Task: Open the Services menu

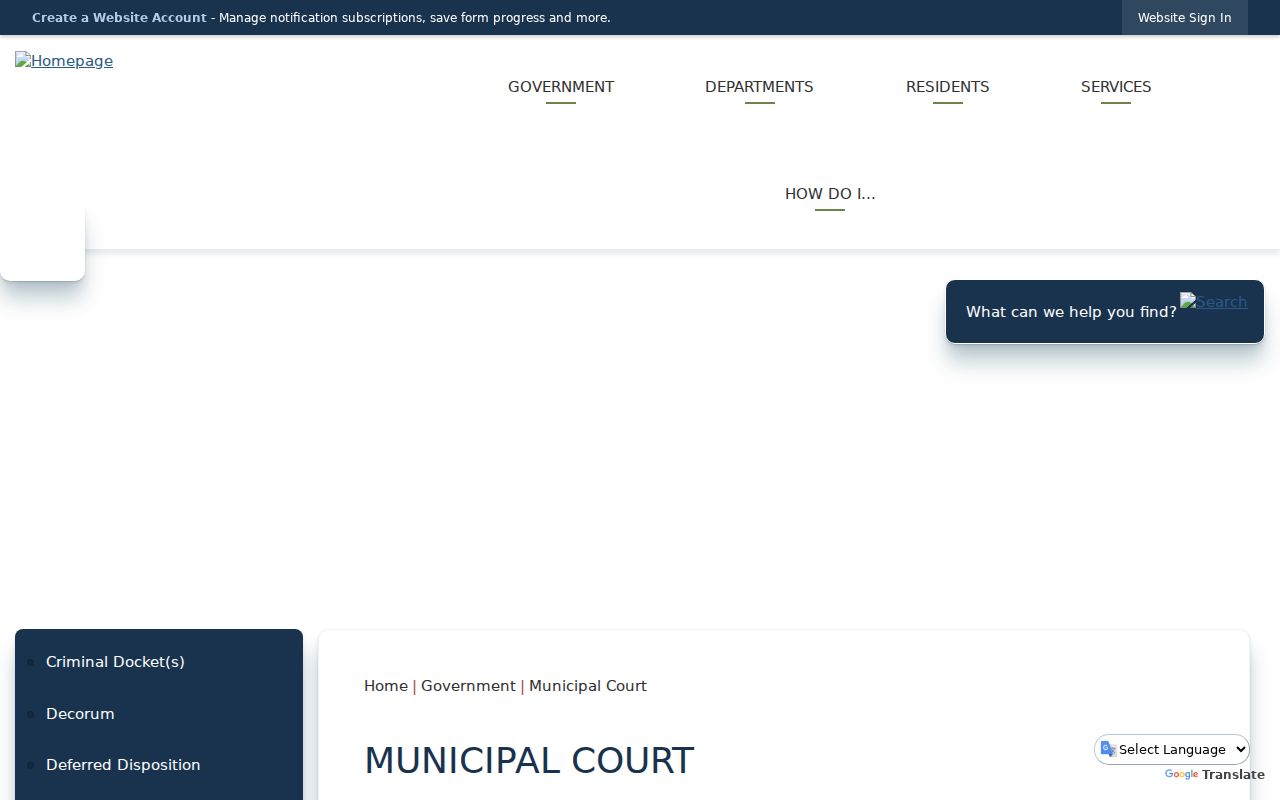Action: click(1116, 87)
